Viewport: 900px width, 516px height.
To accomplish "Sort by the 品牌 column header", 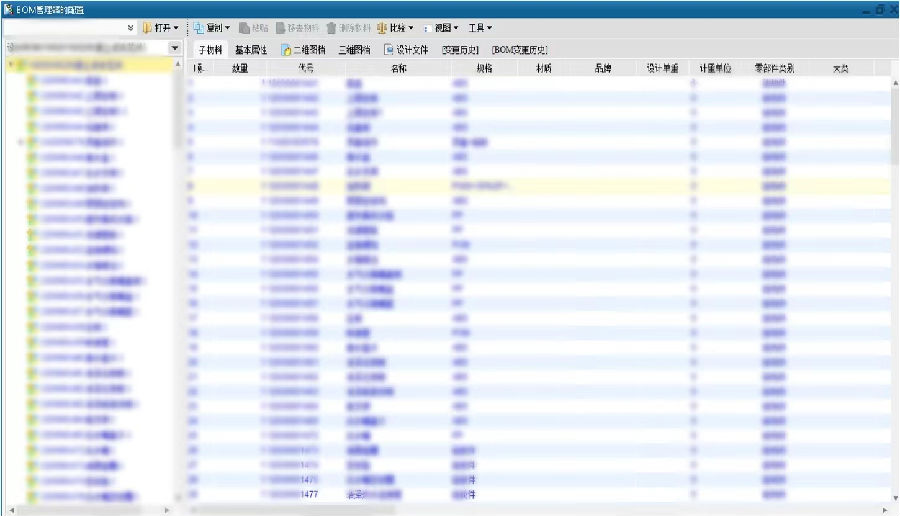I will pyautogui.click(x=603, y=68).
